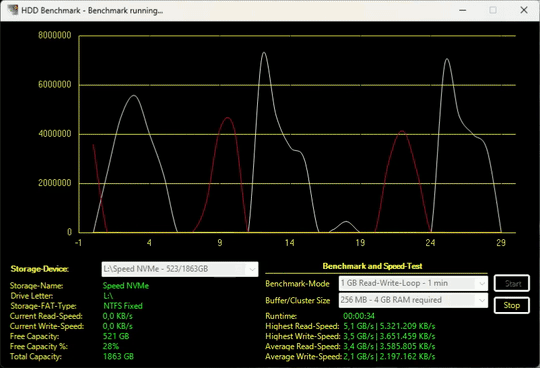Click the 1 GB Read-Write-Loop mode field

pos(413,283)
